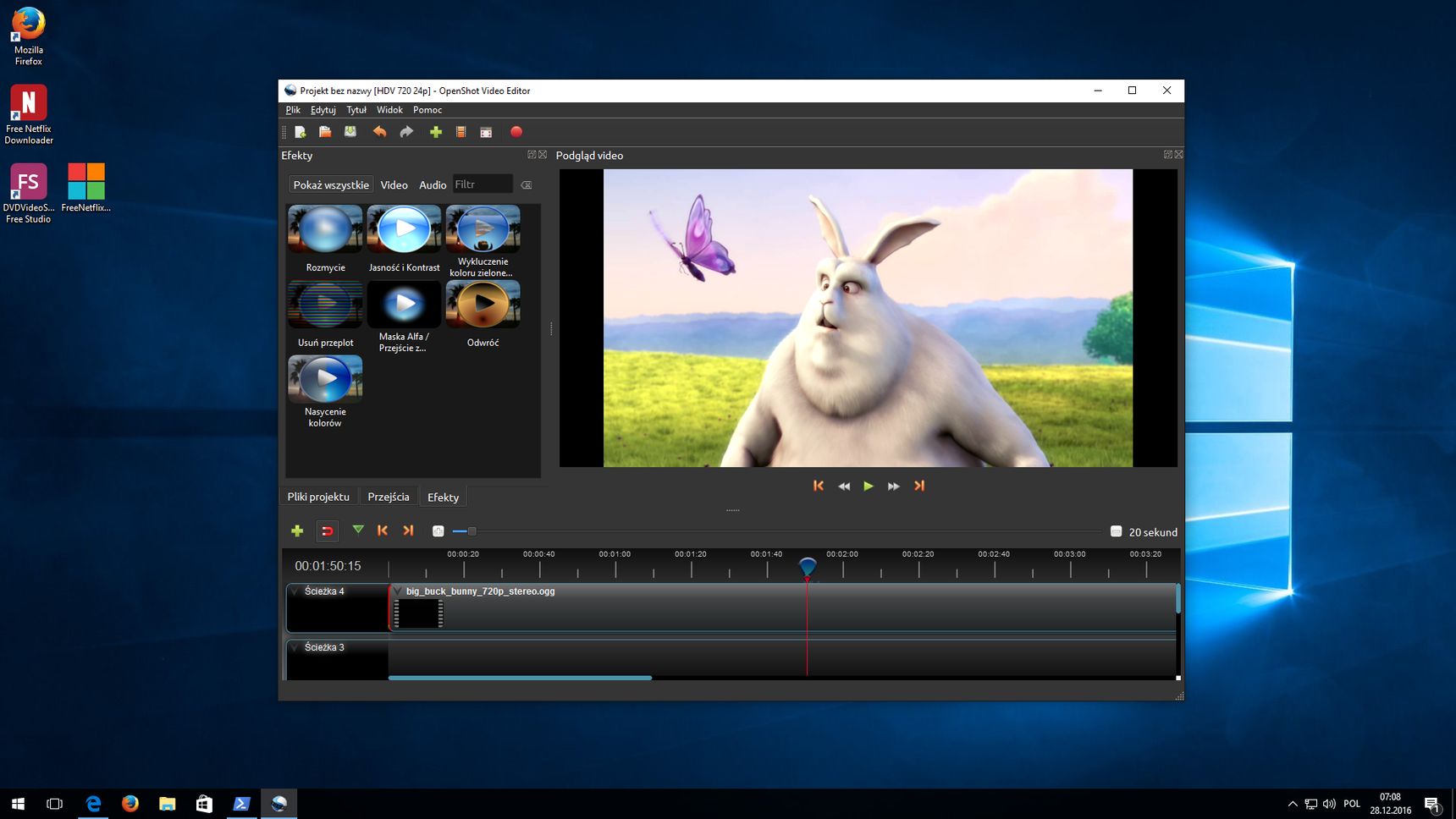The height and width of the screenshot is (819, 1456).
Task: Click the timeline horizontal scrollbar
Action: 520,678
